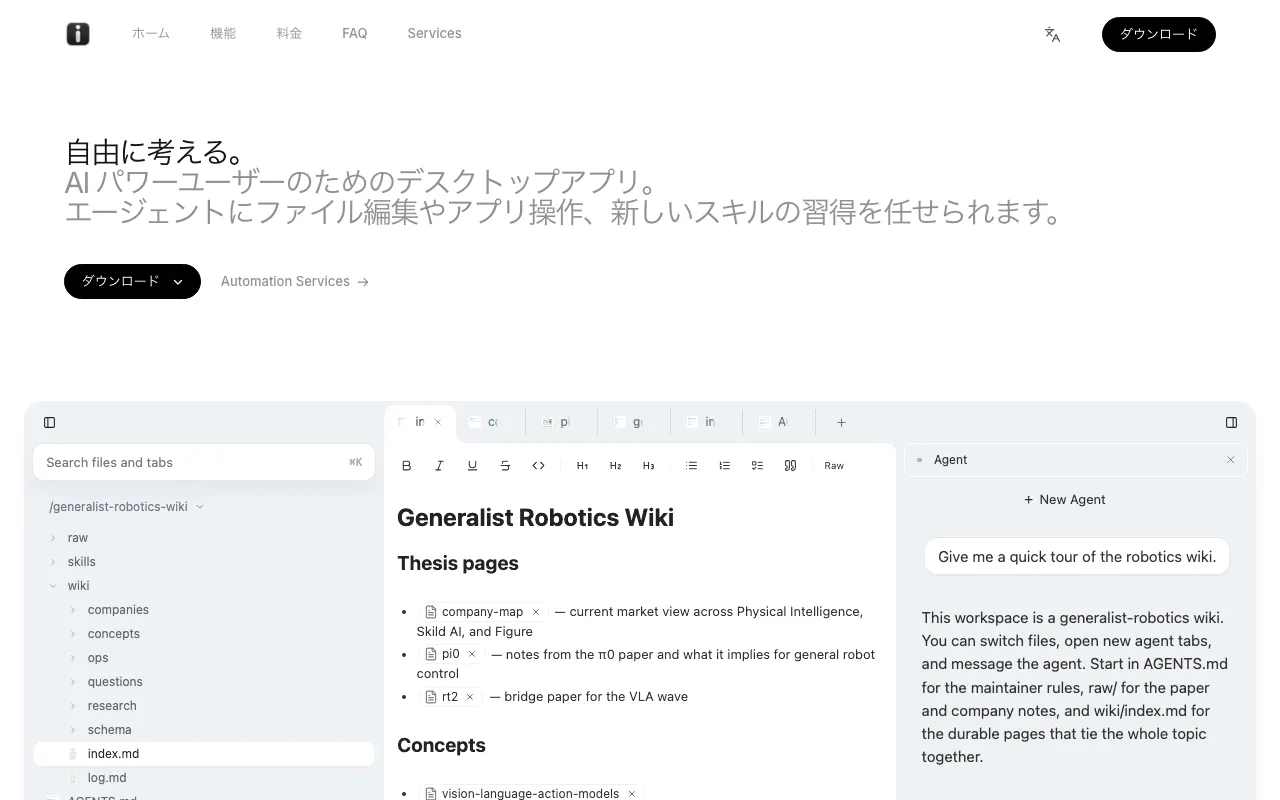Go to 料金 in the navigation
The width and height of the screenshot is (1280, 800).
pos(289,34)
